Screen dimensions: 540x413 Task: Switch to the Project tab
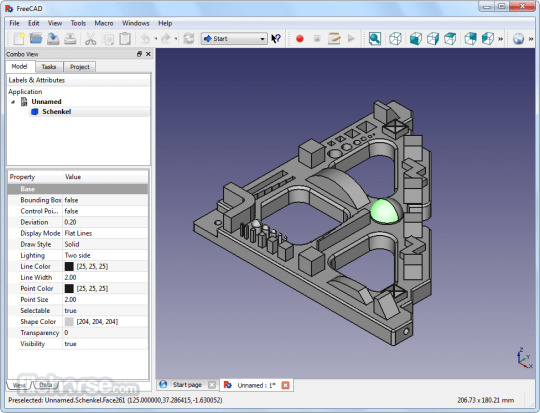(x=80, y=67)
